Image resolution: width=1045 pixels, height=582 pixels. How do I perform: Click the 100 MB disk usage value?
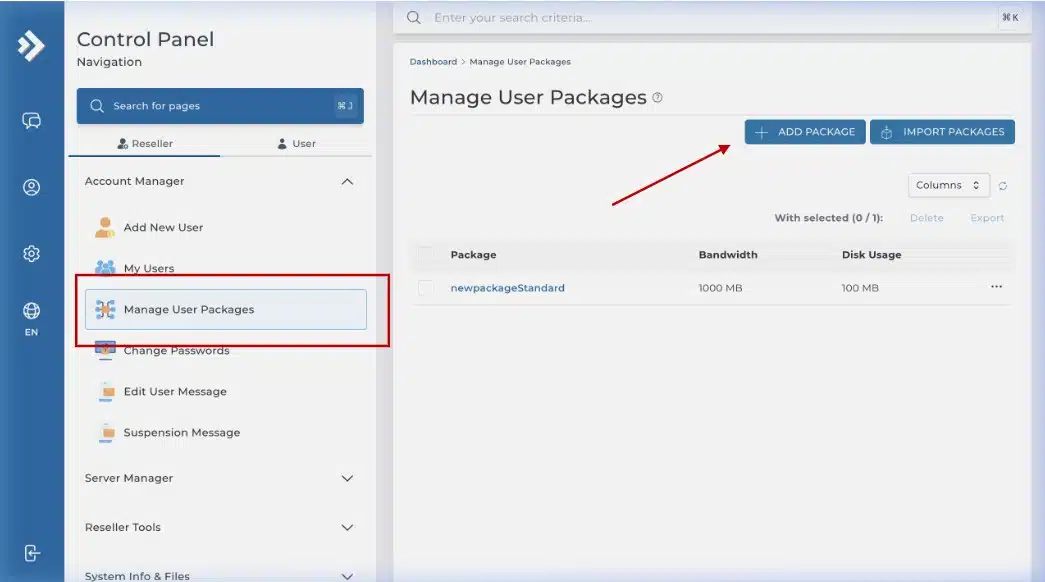860,288
